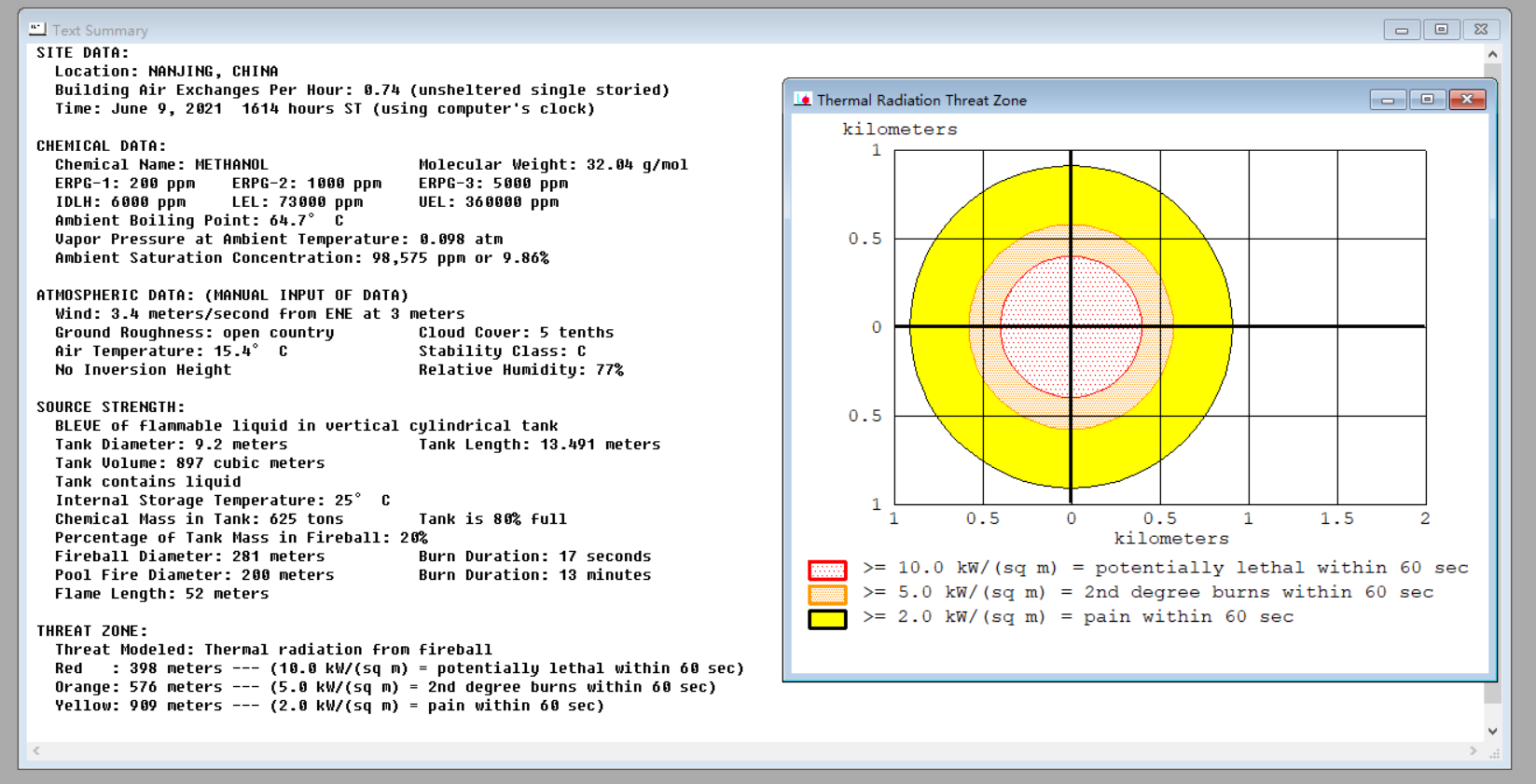Screen dimensions: 1536x784
Task: Click the 'ERPG-1: 200 ppm' value
Action: coord(125,184)
